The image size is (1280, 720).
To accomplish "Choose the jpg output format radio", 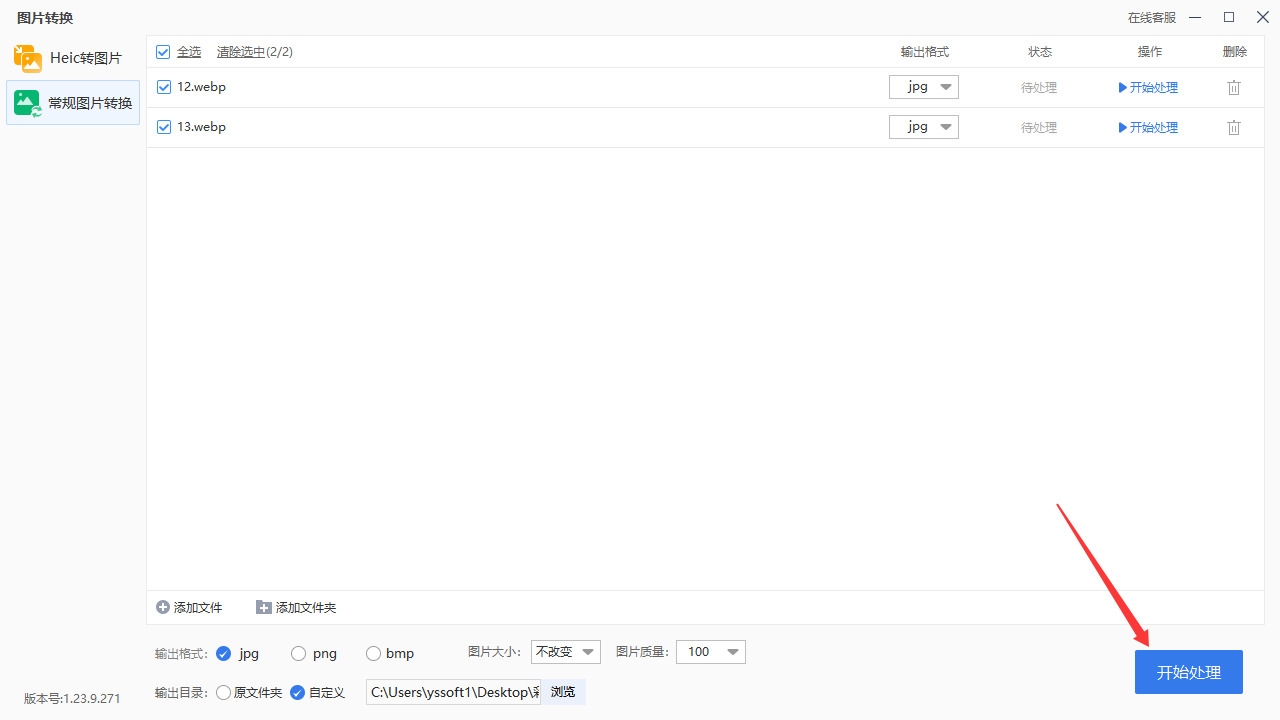I will pyautogui.click(x=223, y=653).
